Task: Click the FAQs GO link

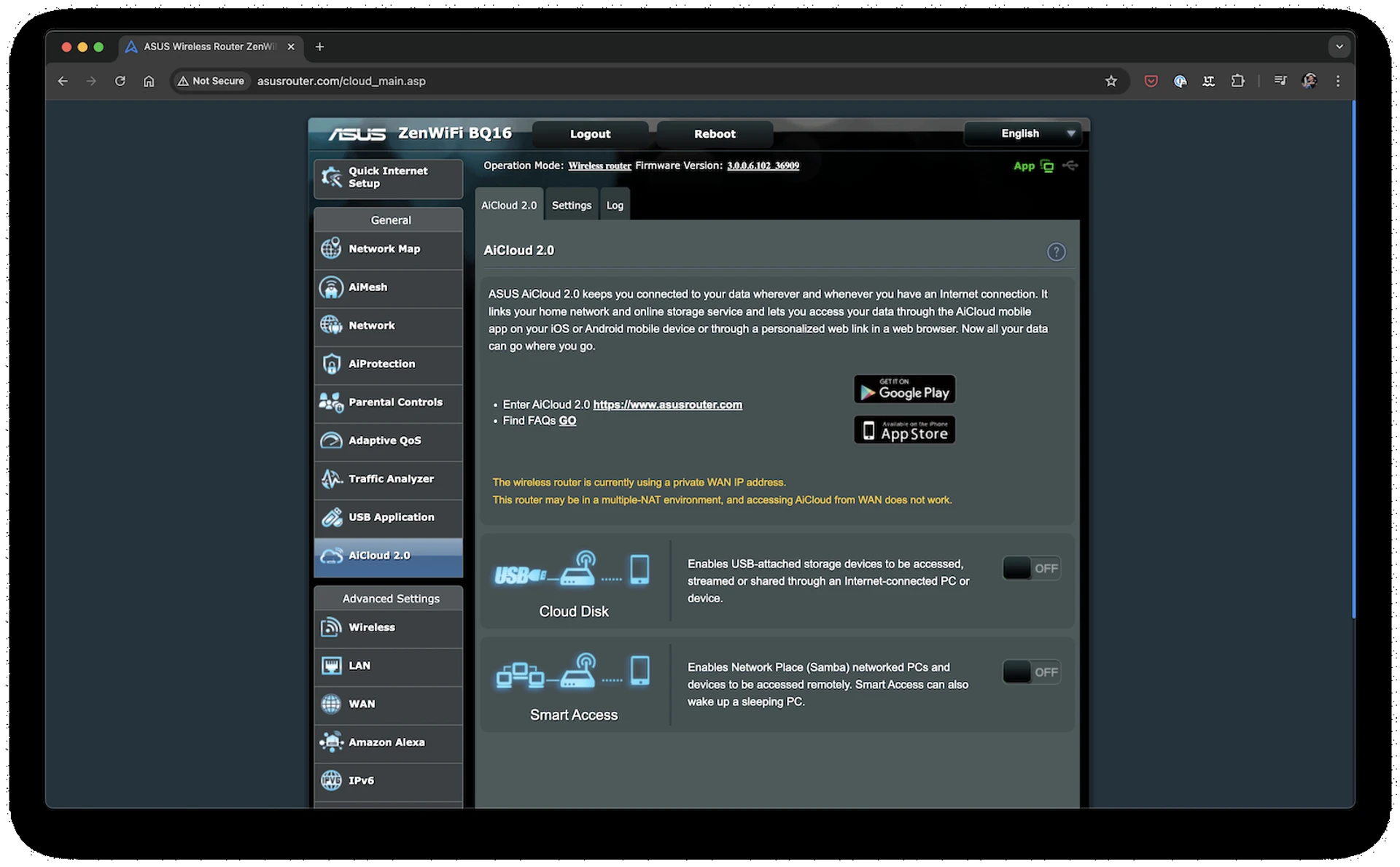Action: [x=567, y=421]
